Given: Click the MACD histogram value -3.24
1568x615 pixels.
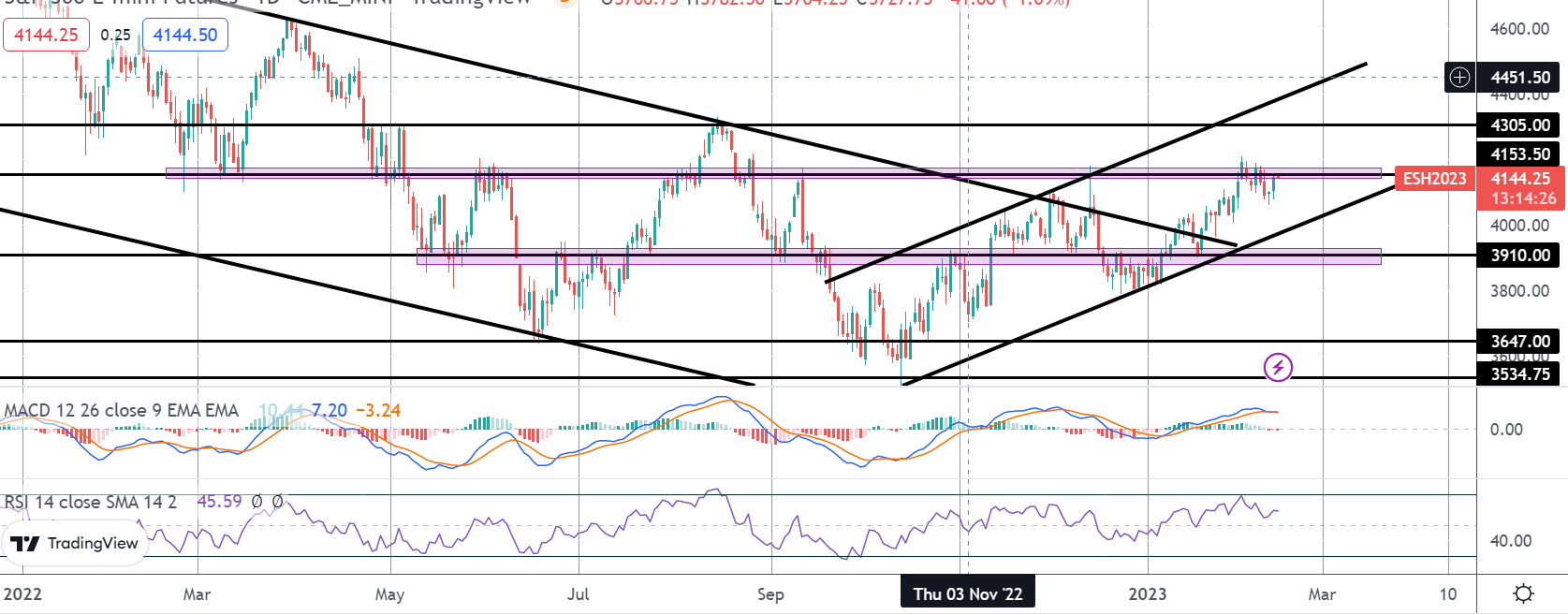Looking at the screenshot, I should (379, 410).
